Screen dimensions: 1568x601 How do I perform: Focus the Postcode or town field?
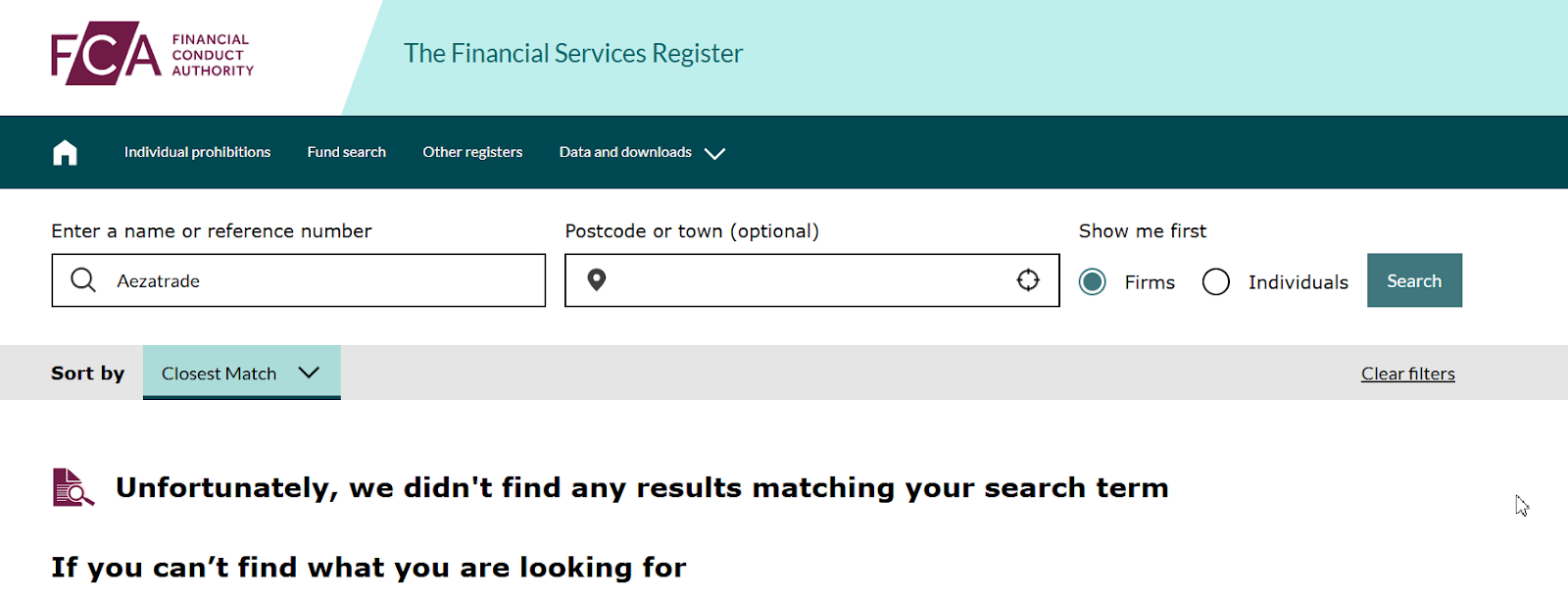811,280
